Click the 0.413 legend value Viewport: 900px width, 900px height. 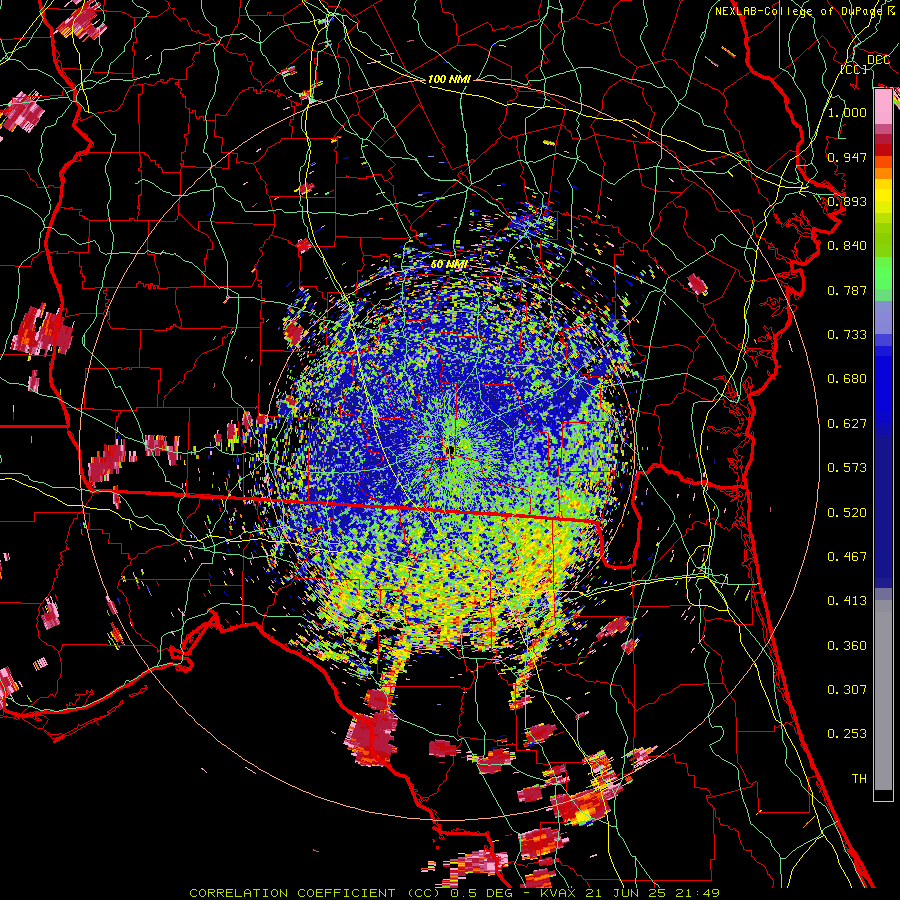pos(847,601)
